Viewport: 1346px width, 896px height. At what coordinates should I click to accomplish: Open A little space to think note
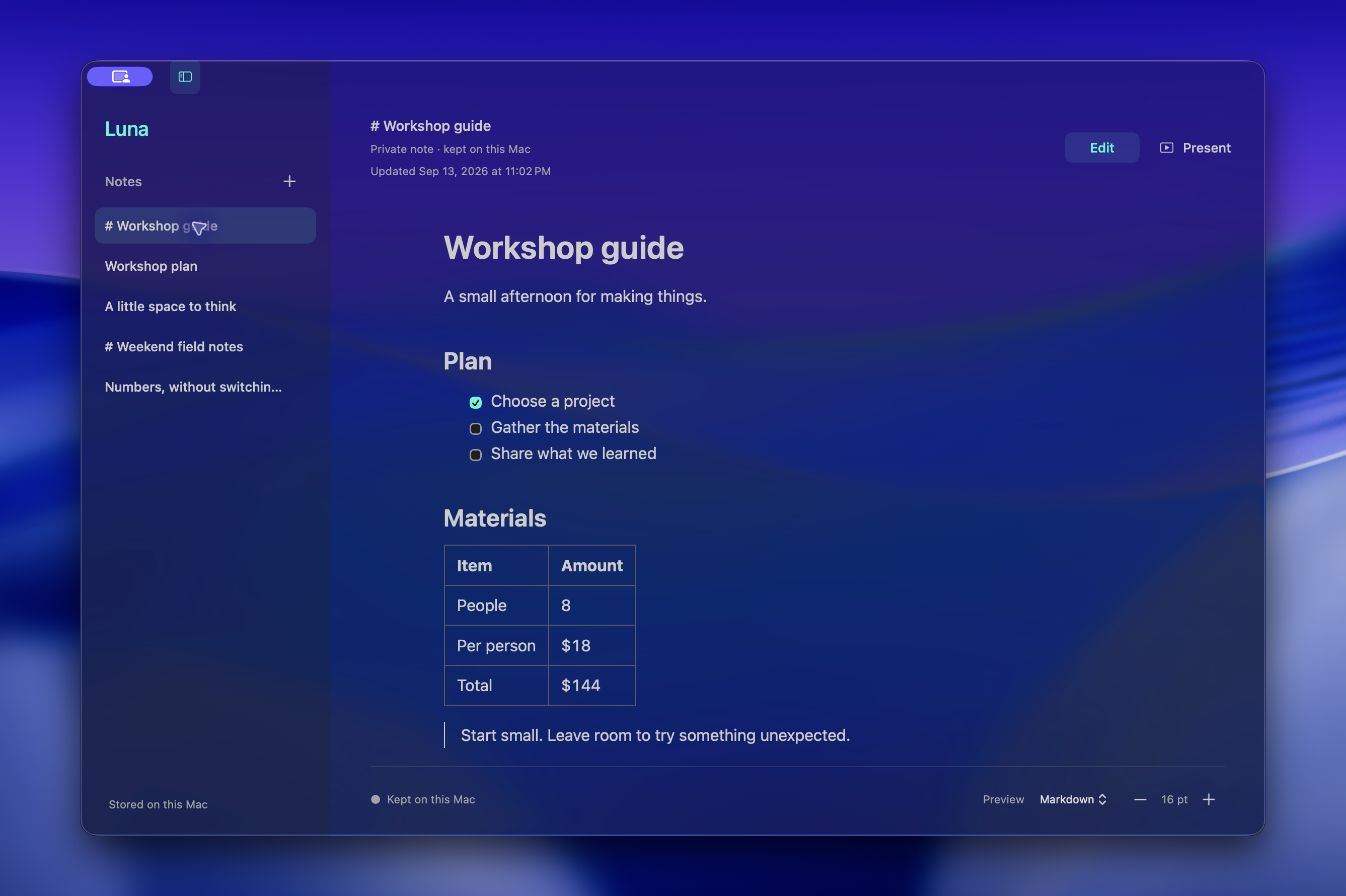205,306
